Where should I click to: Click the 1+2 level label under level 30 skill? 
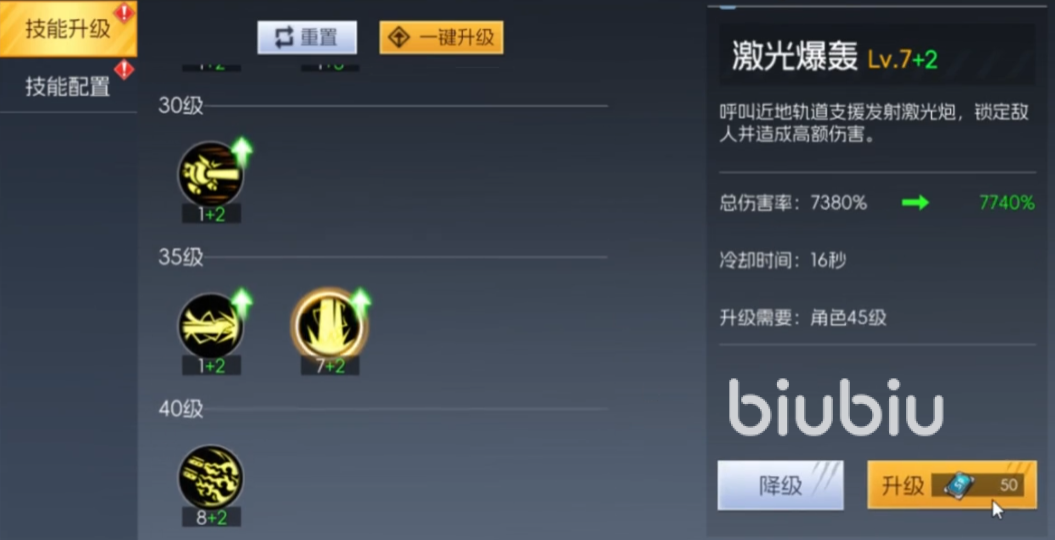point(211,214)
